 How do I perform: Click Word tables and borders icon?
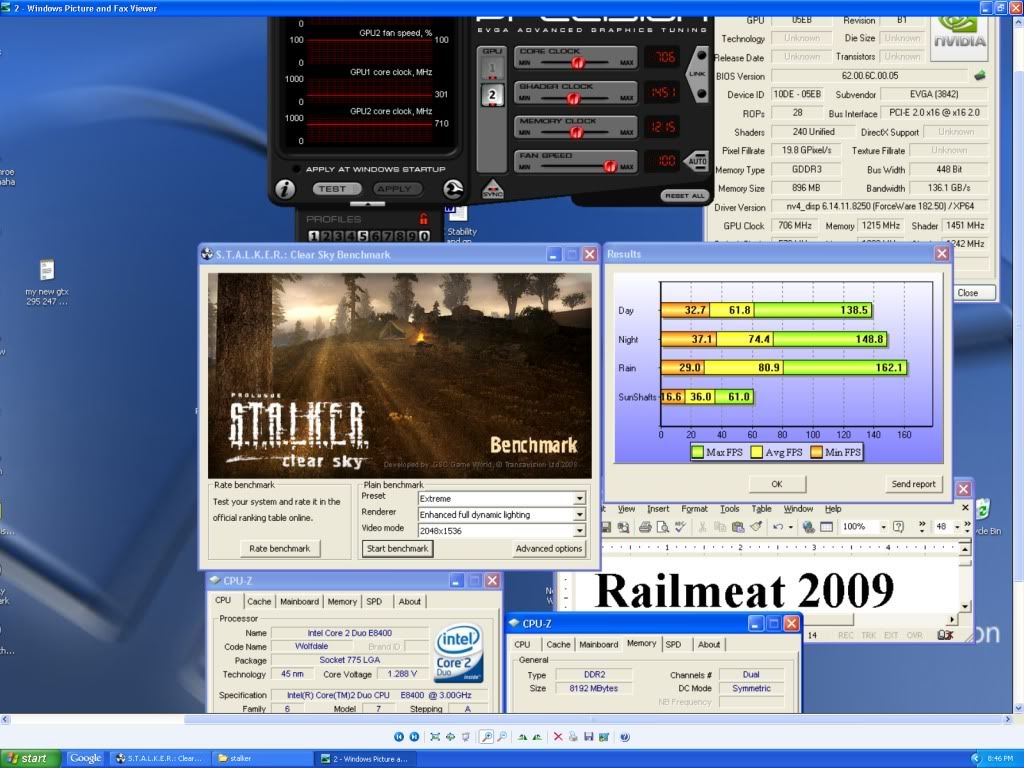pyautogui.click(x=826, y=527)
